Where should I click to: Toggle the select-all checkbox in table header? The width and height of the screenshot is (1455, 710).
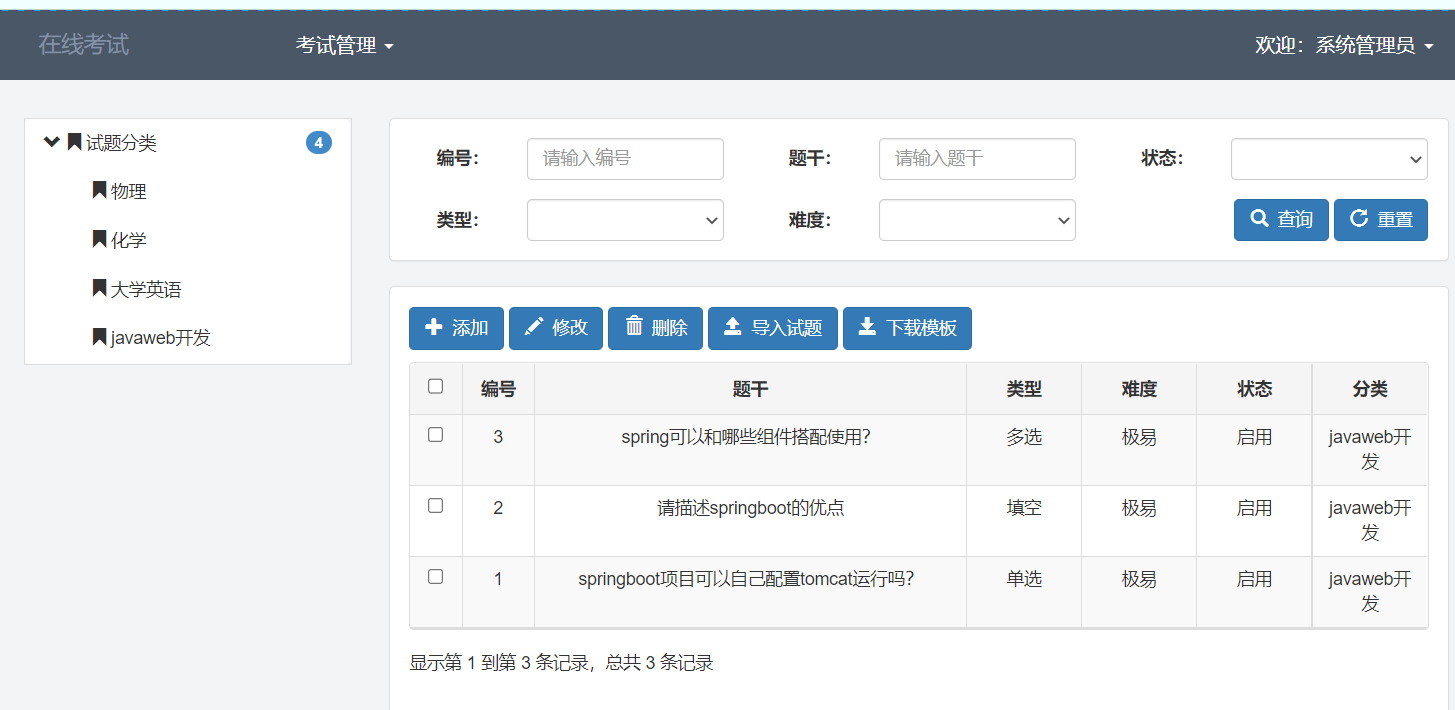coord(435,386)
